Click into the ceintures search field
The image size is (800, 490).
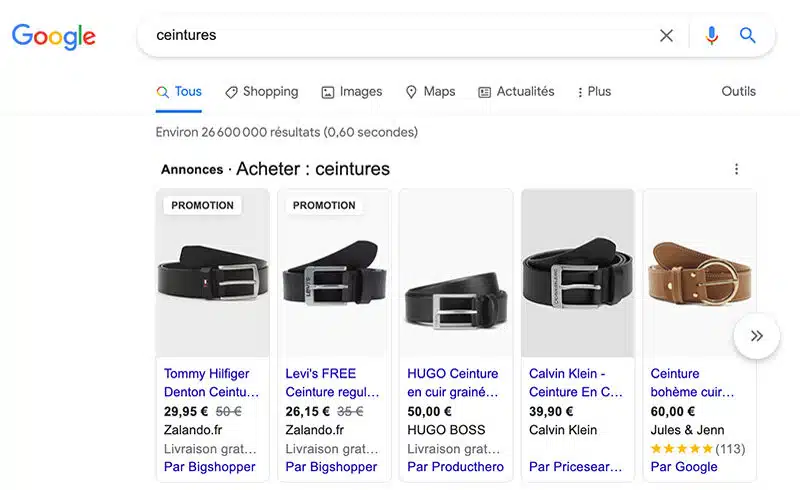click(x=400, y=36)
